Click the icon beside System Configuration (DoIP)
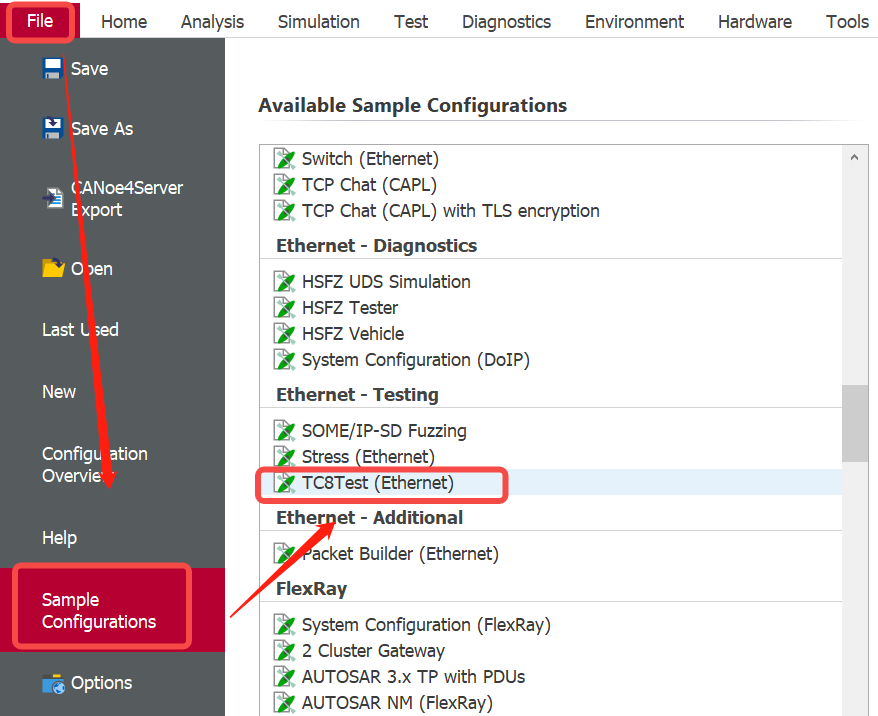The height and width of the screenshot is (716, 878). coord(284,359)
